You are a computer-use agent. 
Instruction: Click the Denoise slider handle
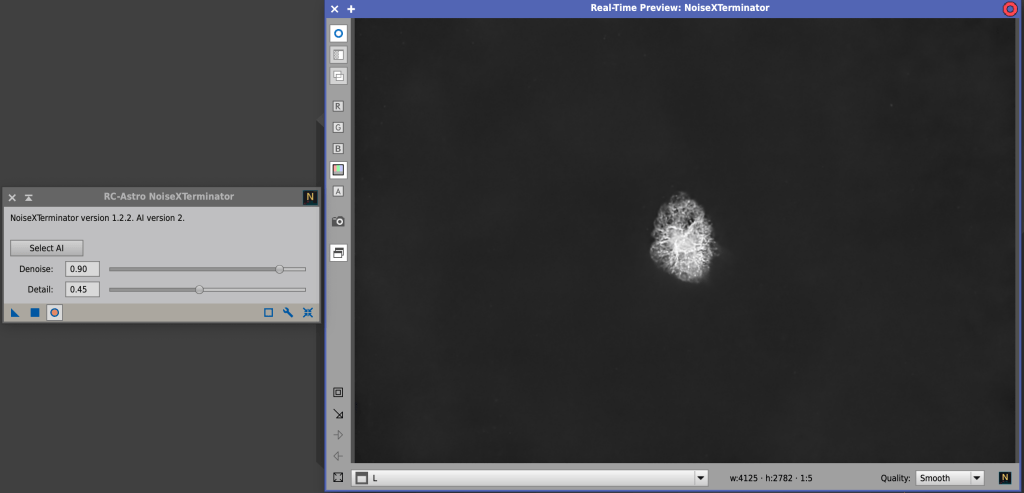(x=279, y=269)
